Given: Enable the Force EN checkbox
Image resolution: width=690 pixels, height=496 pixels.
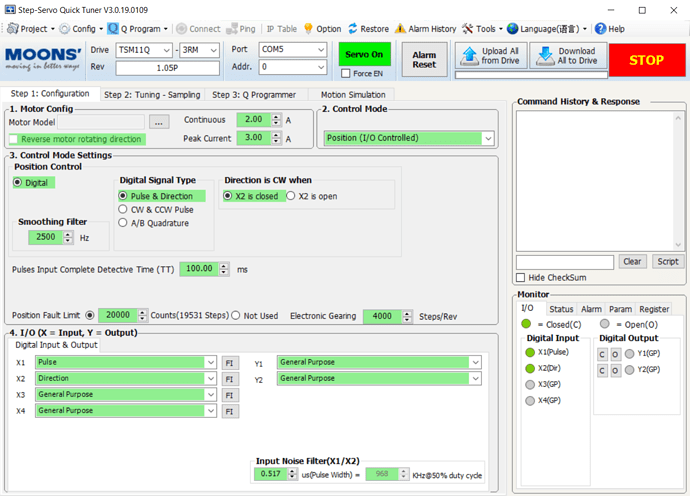Looking at the screenshot, I should point(346,73).
